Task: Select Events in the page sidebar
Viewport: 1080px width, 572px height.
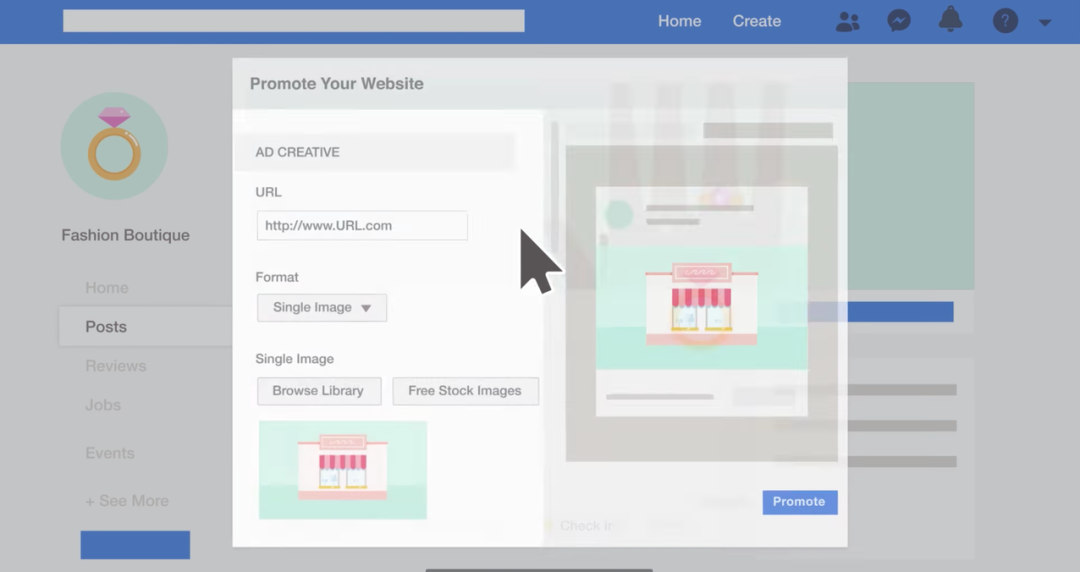Action: click(x=110, y=453)
